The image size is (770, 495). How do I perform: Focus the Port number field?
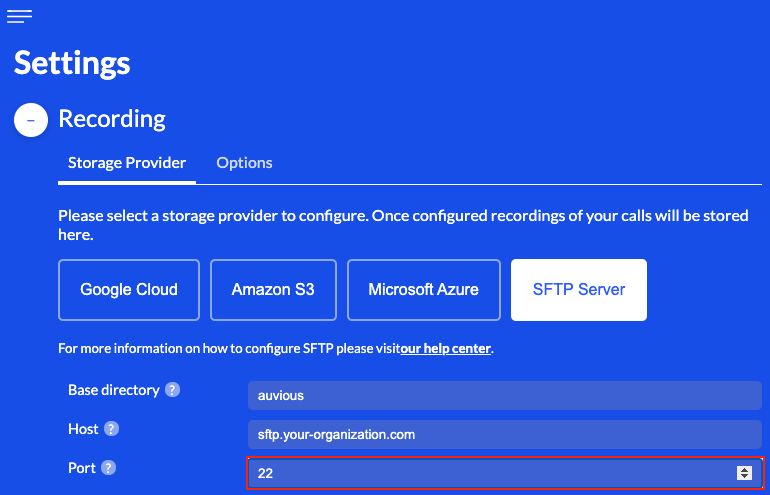click(x=490, y=473)
